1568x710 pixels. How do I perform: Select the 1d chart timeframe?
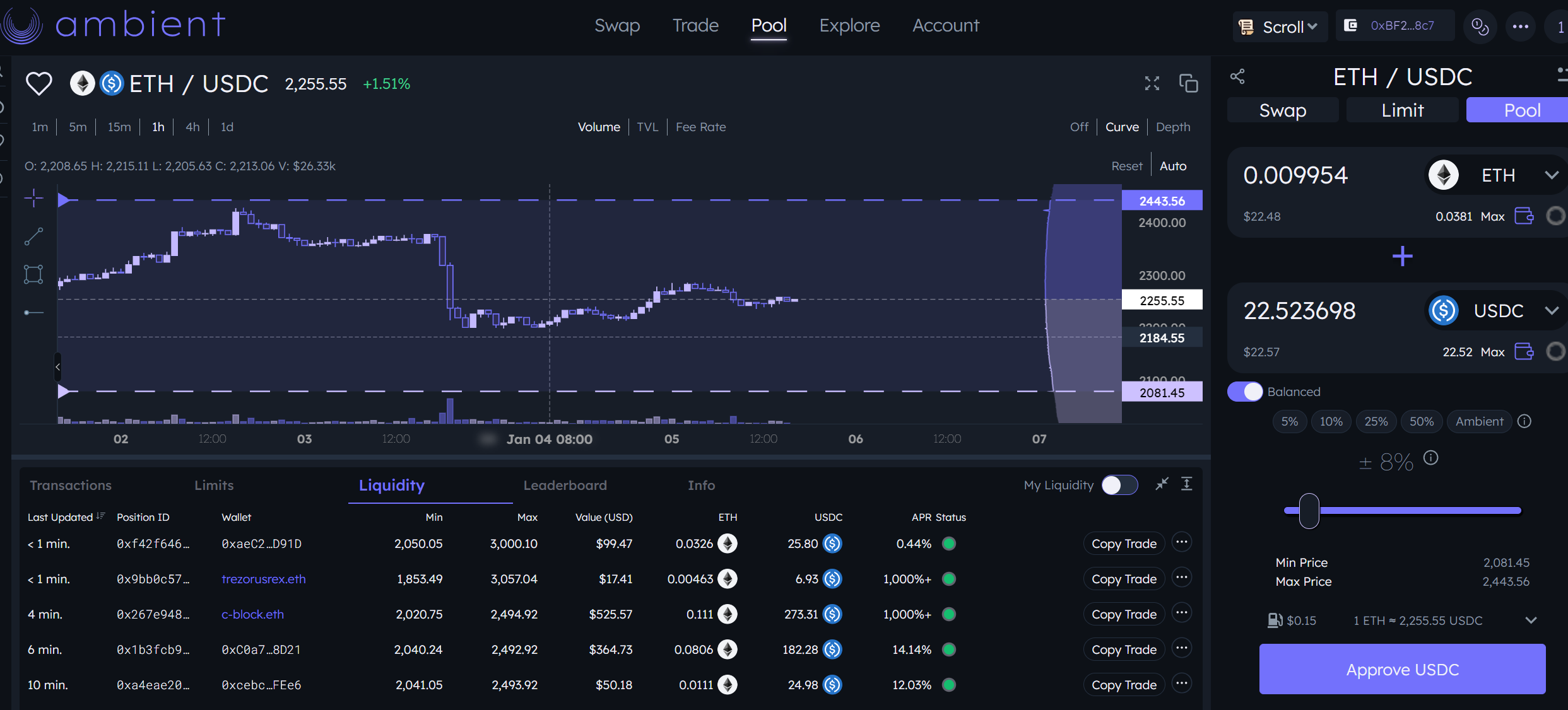point(227,127)
